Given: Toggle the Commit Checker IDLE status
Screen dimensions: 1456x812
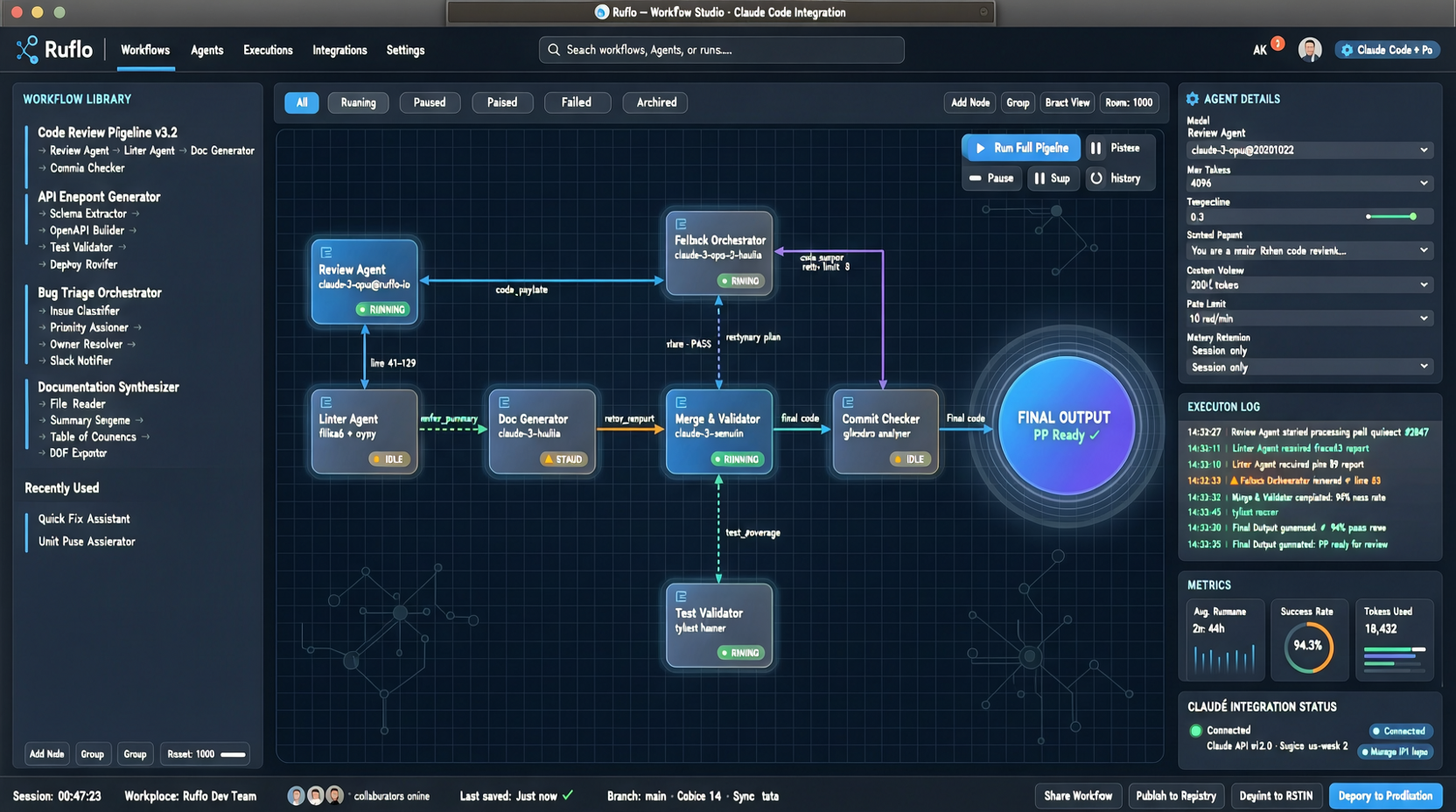Looking at the screenshot, I should 910,459.
